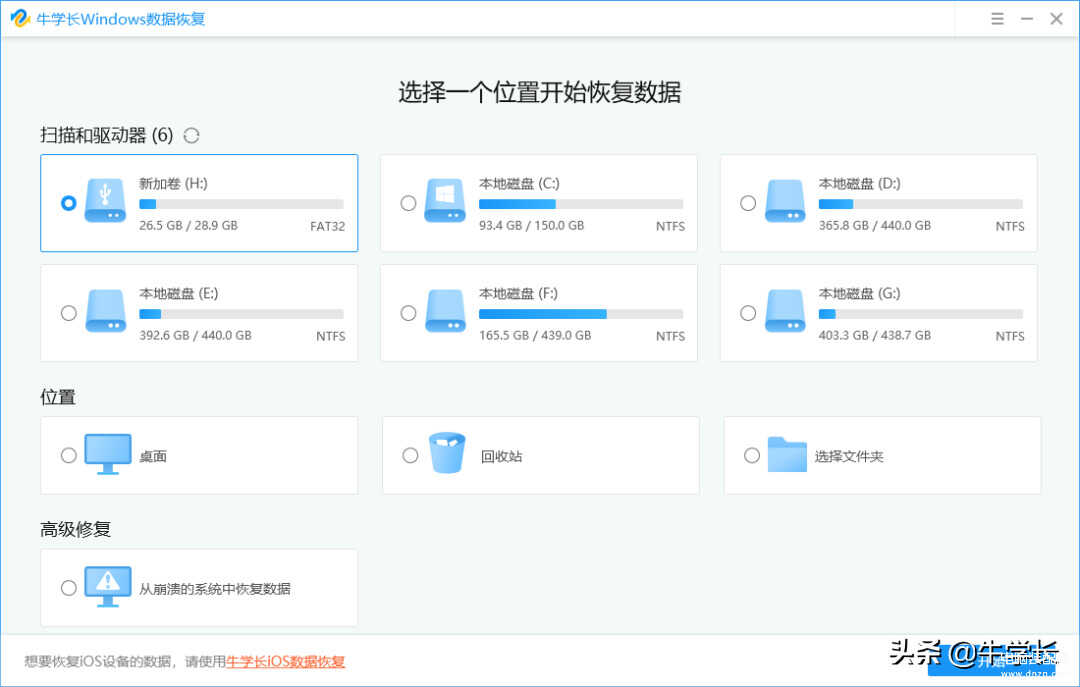Click the 回收站 recycle bin icon

tap(447, 453)
